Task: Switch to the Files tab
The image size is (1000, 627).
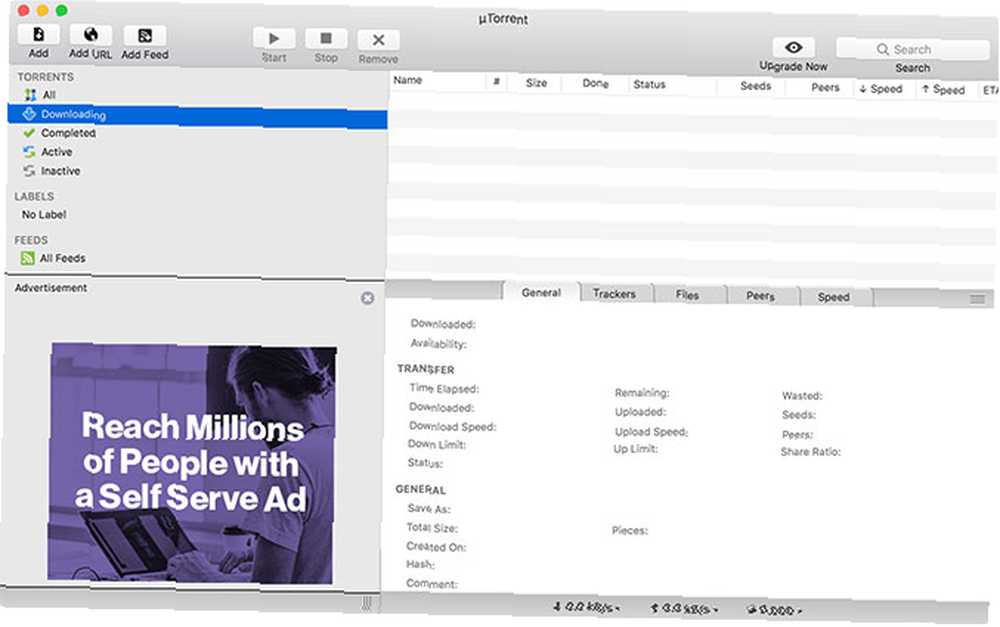Action: tap(688, 295)
